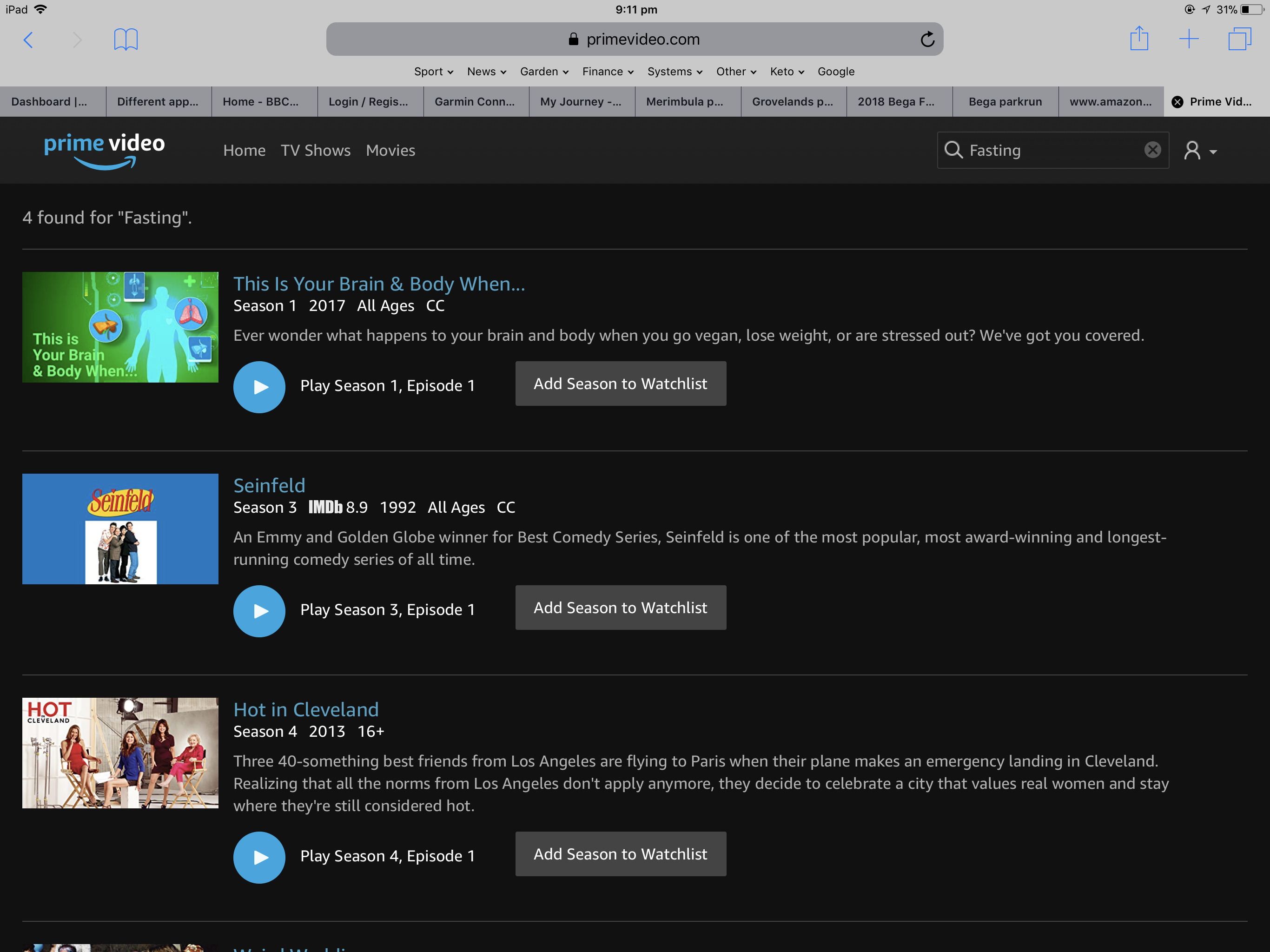Click the IMDb 8.9 rating
1270x952 pixels.
337,507
